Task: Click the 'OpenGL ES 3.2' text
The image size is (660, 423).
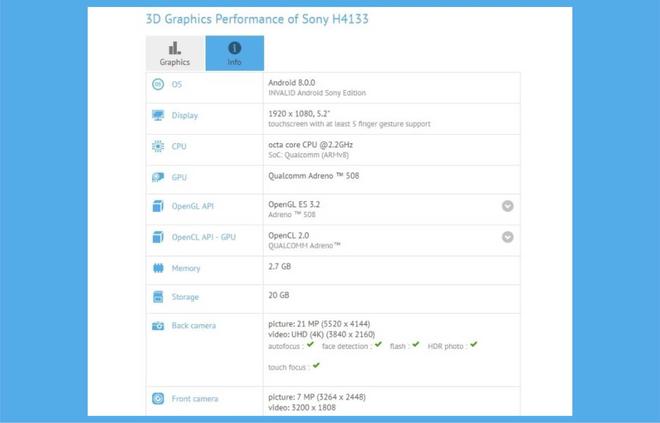Action: [294, 205]
